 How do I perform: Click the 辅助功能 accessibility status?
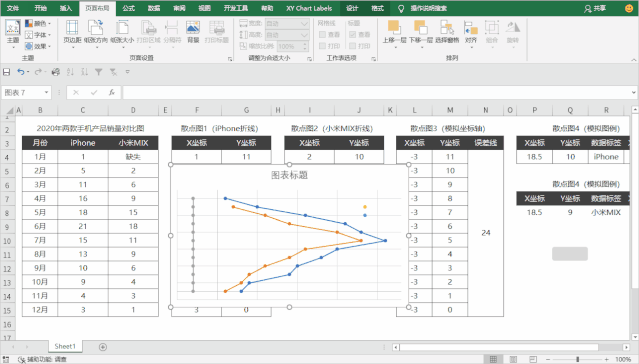click(42, 359)
